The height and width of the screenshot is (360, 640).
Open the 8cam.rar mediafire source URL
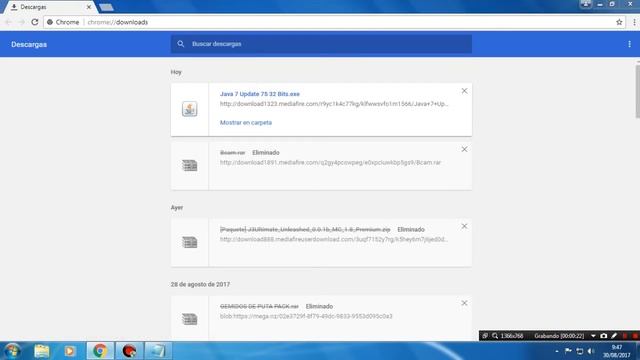coord(330,162)
